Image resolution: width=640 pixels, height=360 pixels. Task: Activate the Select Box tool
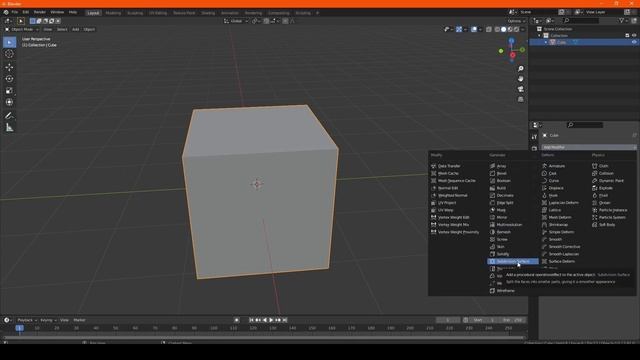(x=9, y=42)
